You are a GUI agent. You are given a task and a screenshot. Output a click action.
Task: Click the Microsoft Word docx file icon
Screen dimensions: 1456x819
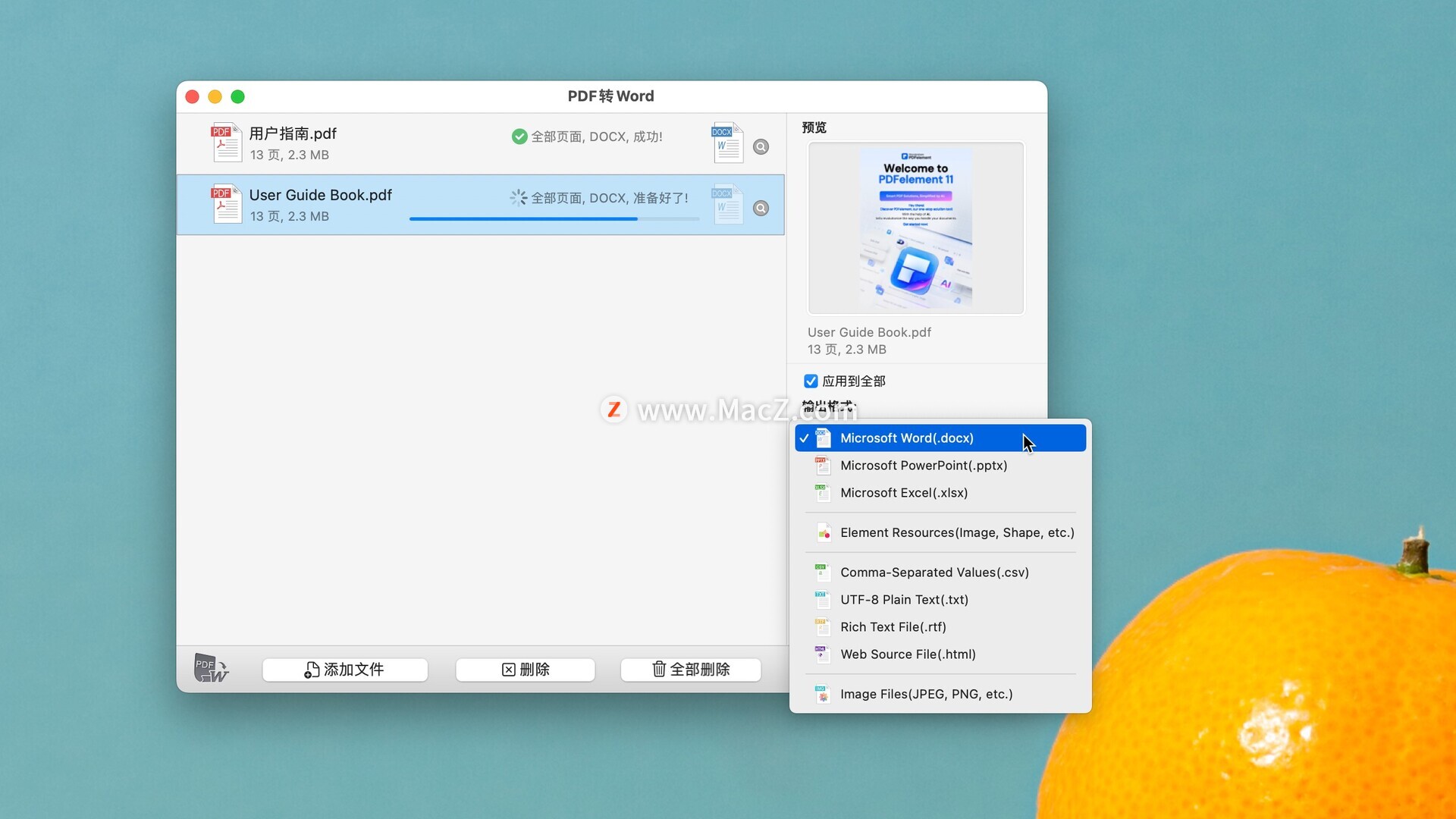point(823,438)
